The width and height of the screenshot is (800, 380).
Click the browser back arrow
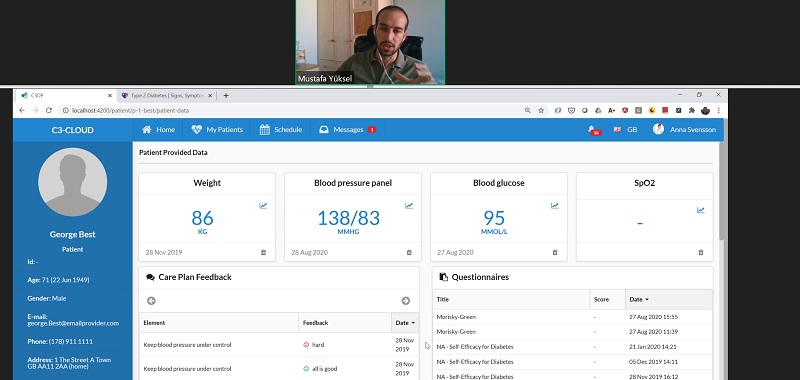coord(22,110)
